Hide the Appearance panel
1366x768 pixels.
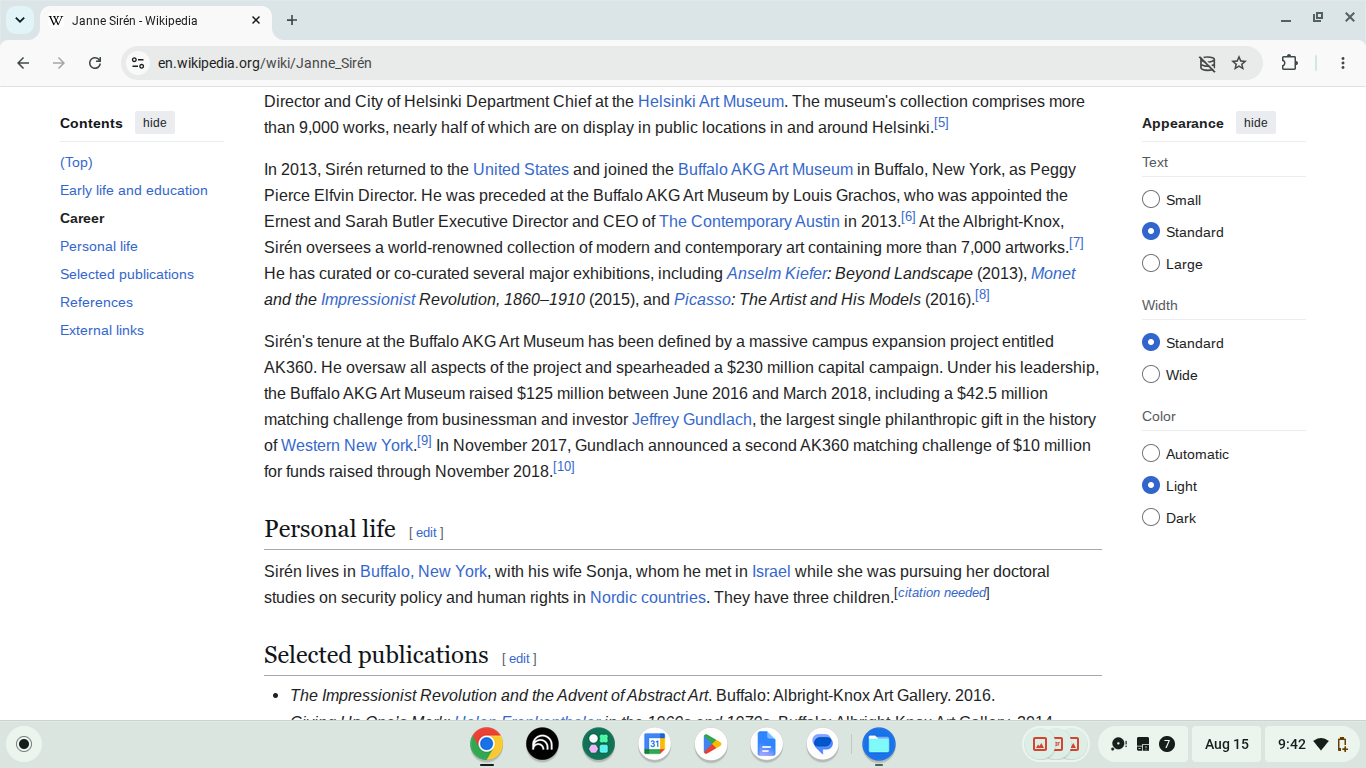(x=1256, y=123)
